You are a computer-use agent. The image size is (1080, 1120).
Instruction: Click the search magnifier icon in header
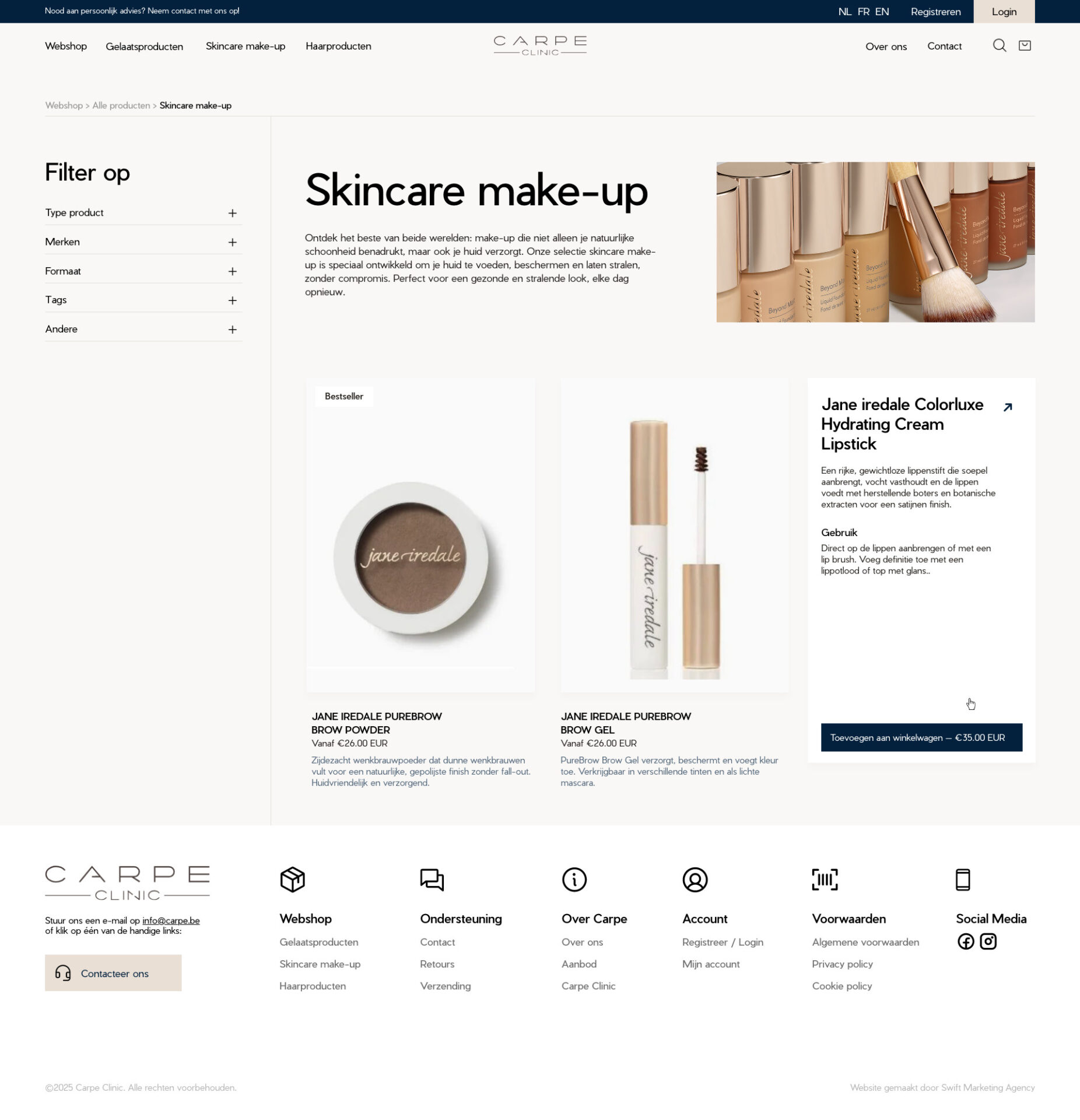[999, 45]
